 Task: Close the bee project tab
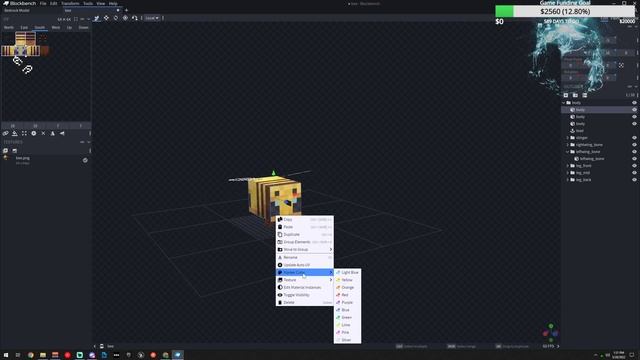(x=118, y=10)
